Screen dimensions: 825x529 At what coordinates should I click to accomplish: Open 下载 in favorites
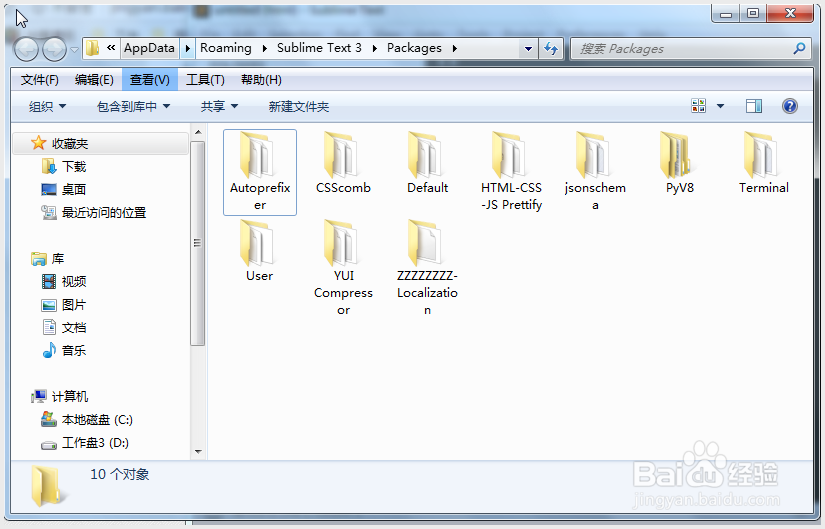coord(64,167)
